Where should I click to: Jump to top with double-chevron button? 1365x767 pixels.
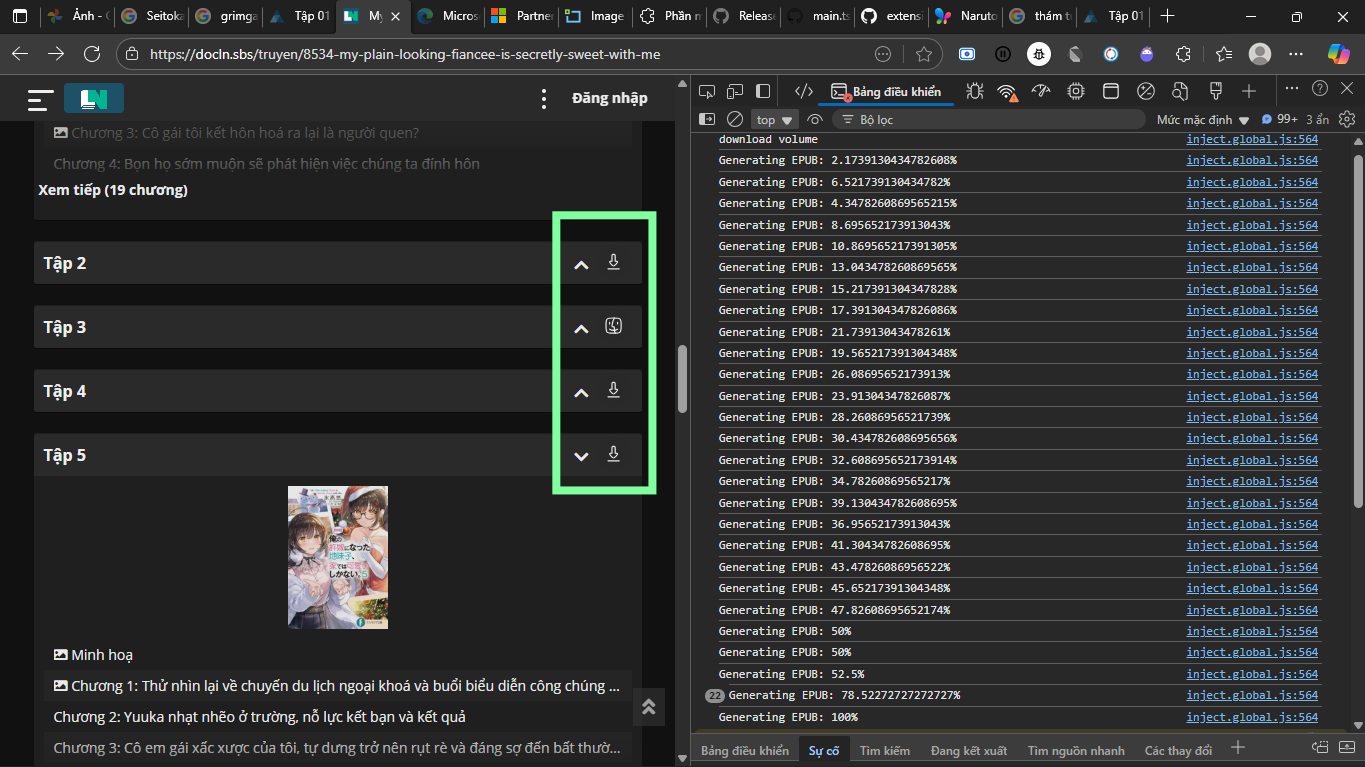point(648,707)
